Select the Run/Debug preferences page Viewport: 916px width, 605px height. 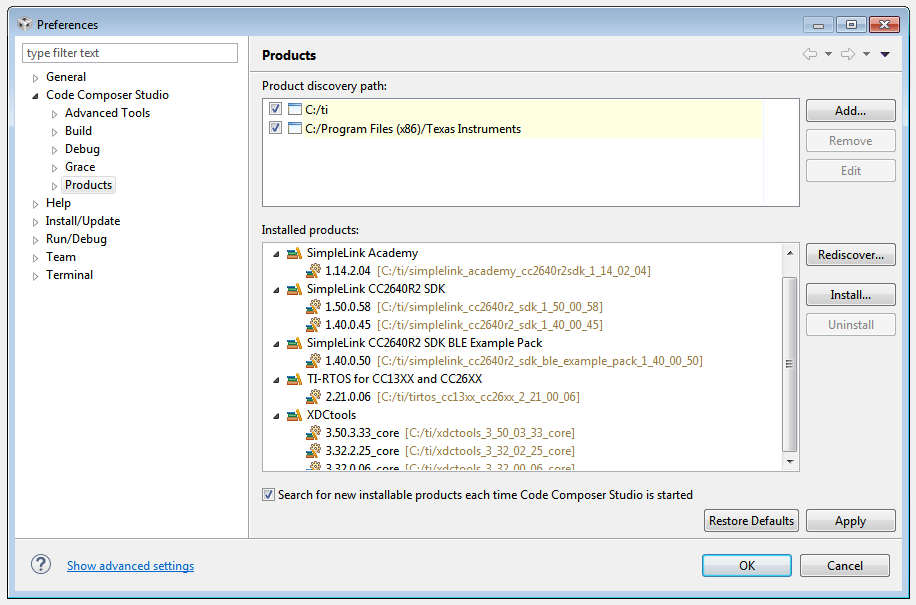tap(76, 239)
